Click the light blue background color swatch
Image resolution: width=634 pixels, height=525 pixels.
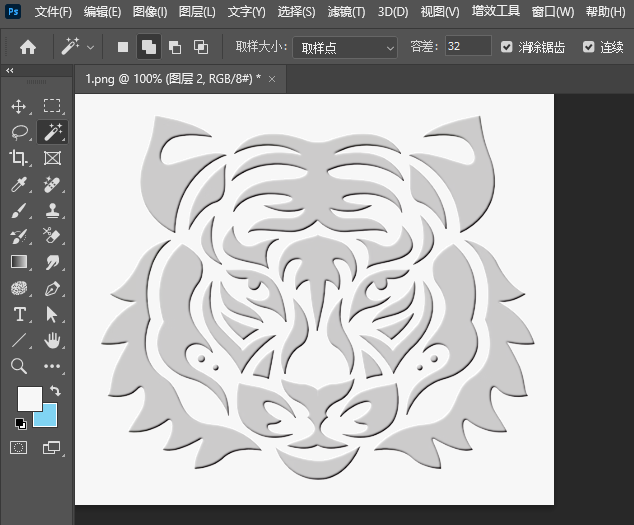[x=49, y=419]
